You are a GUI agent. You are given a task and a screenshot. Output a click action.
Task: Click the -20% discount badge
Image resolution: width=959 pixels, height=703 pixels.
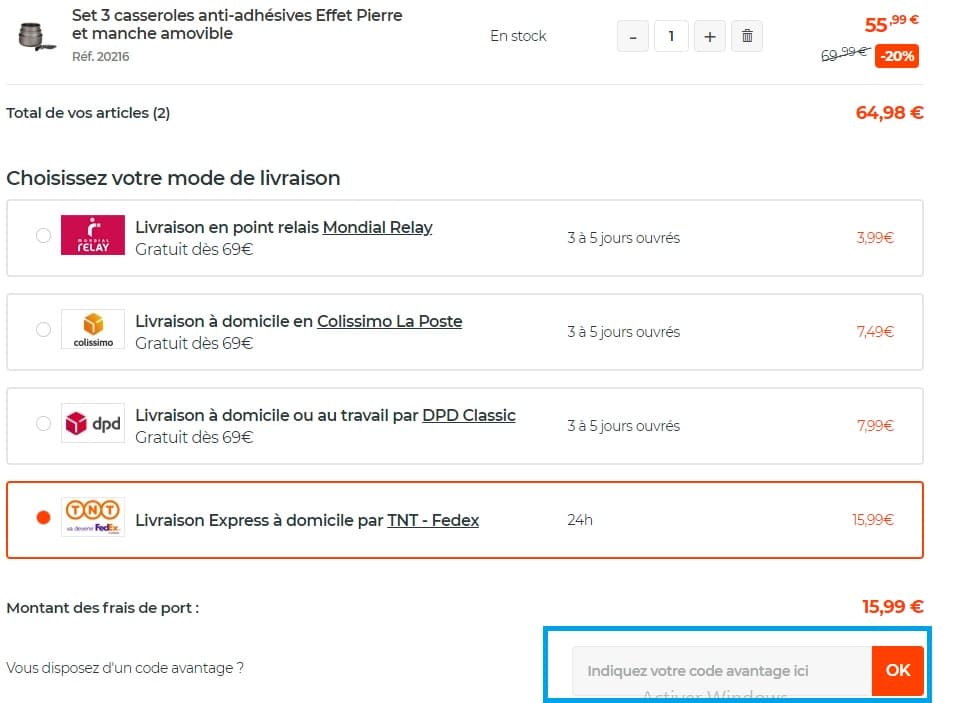[x=897, y=56]
